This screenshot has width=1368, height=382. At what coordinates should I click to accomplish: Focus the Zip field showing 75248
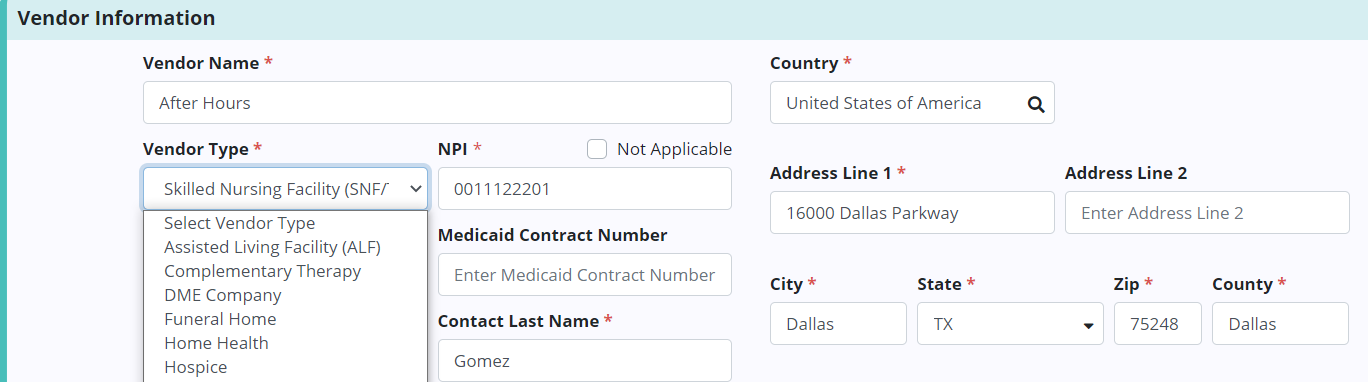tap(1158, 324)
